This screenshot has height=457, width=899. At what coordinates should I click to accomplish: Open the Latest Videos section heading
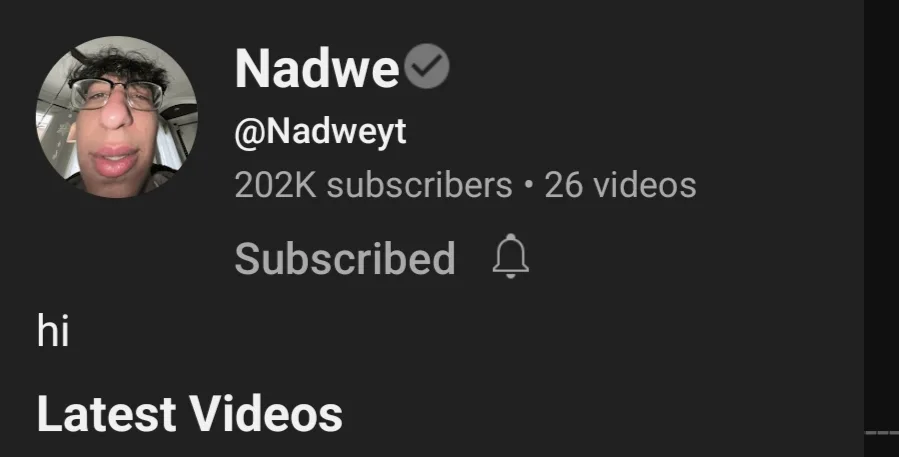click(190, 413)
